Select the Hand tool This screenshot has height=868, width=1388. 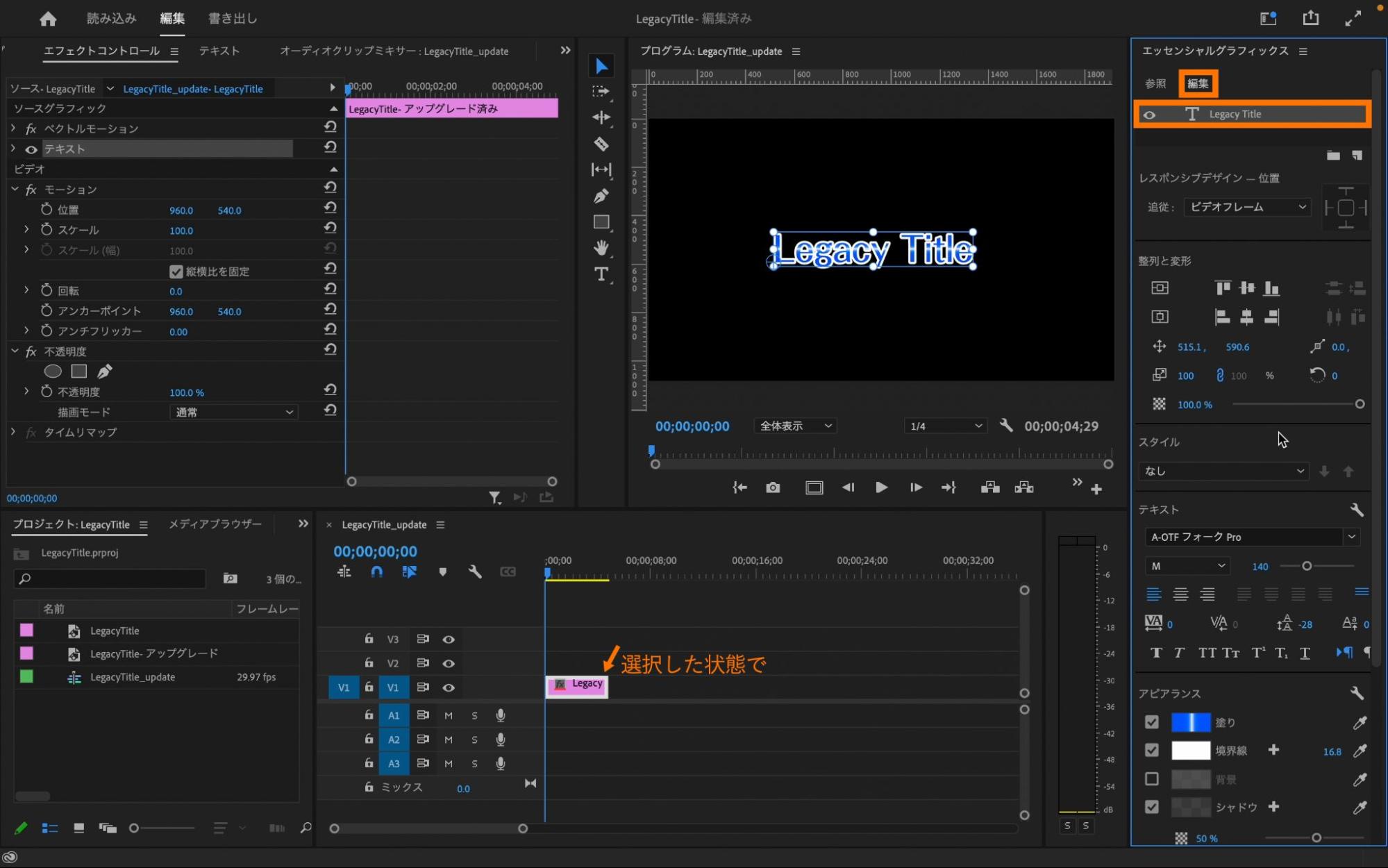pyautogui.click(x=601, y=247)
